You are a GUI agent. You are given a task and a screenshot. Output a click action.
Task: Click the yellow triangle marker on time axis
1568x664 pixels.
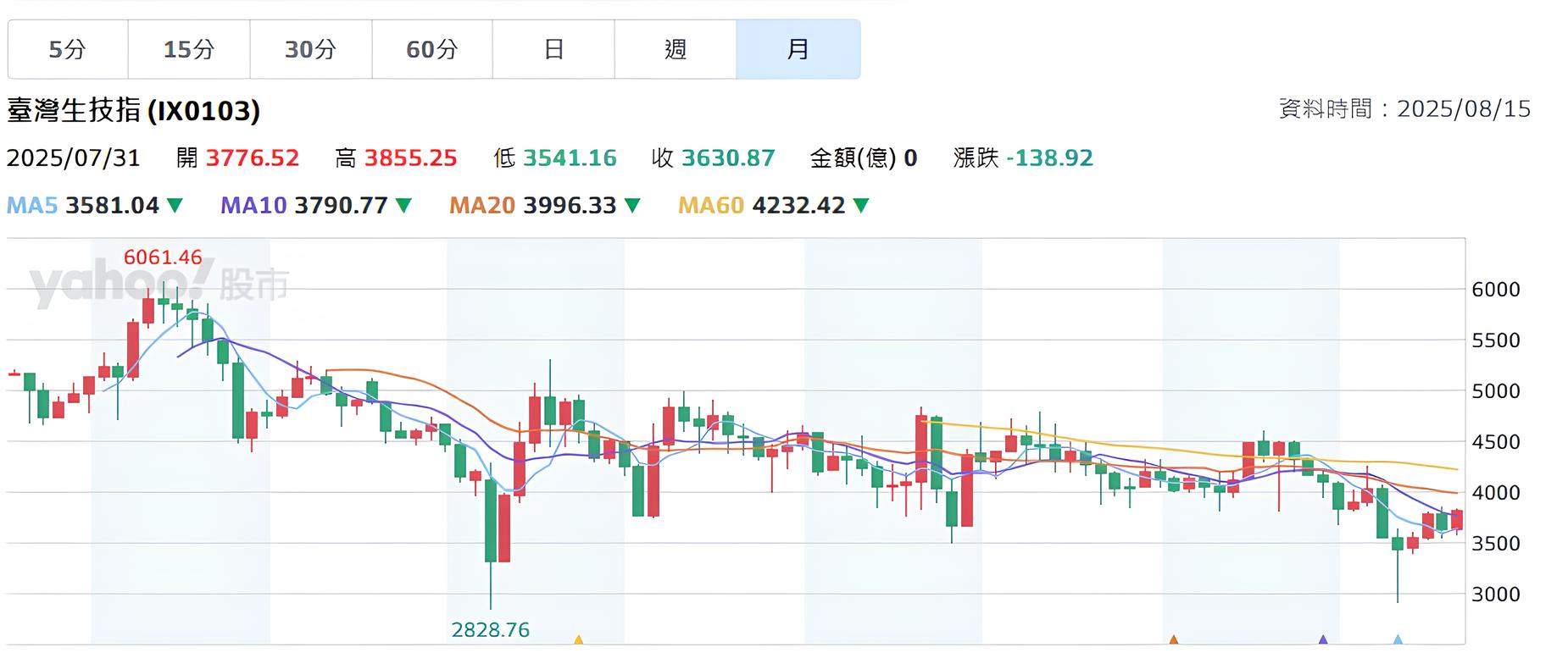point(578,640)
